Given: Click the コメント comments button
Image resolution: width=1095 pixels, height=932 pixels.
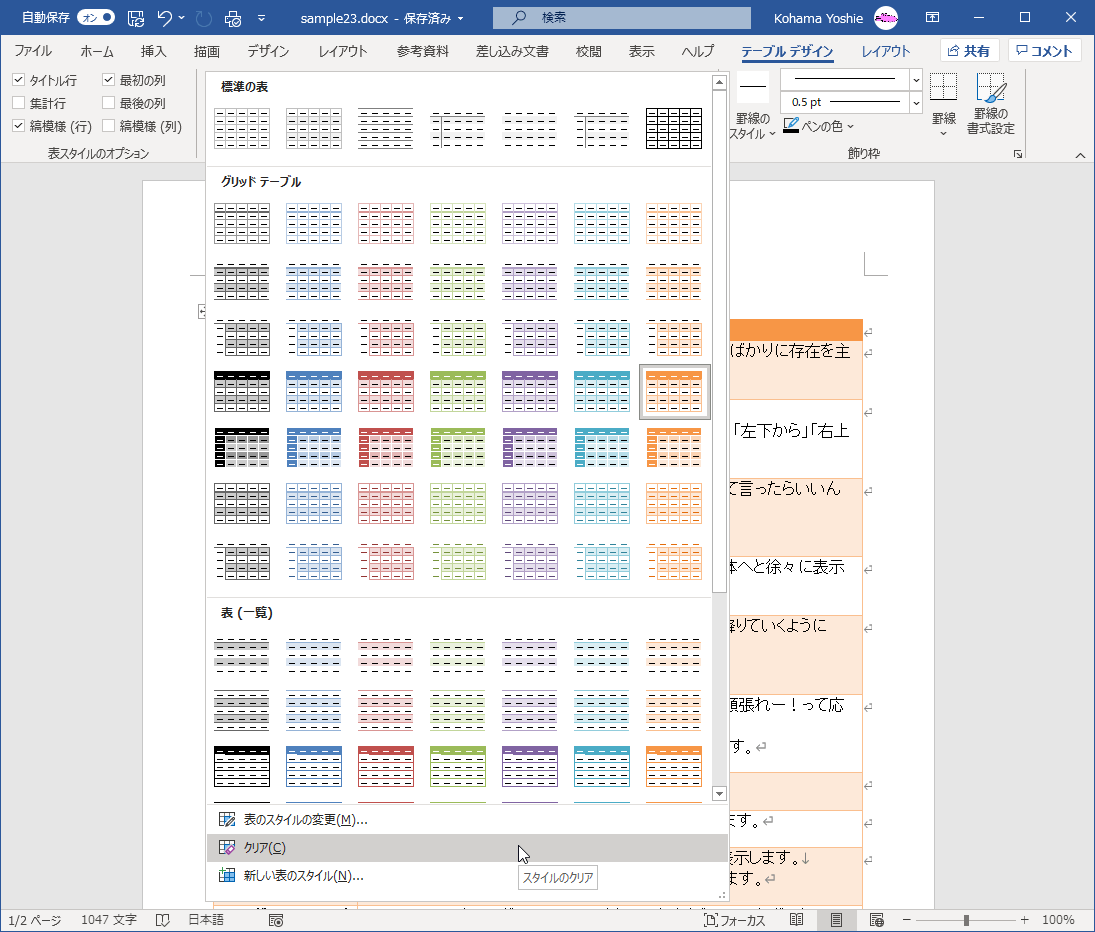Looking at the screenshot, I should click(x=1044, y=51).
